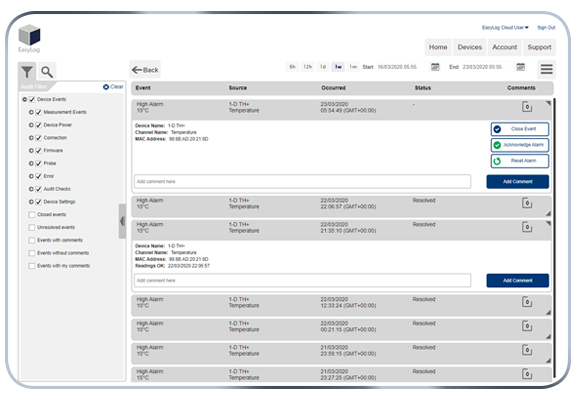575x400 pixels.
Task: Uncheck the Firmware filter
Action: coord(39,151)
